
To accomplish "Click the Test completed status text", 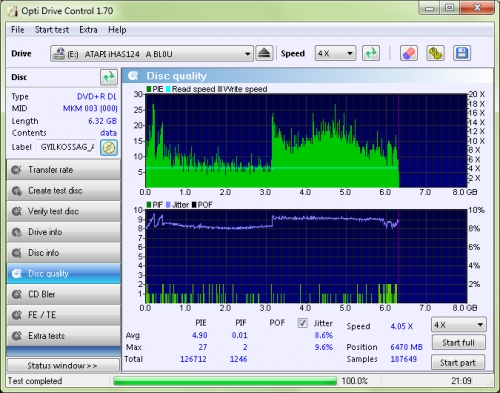I will click(35, 381).
